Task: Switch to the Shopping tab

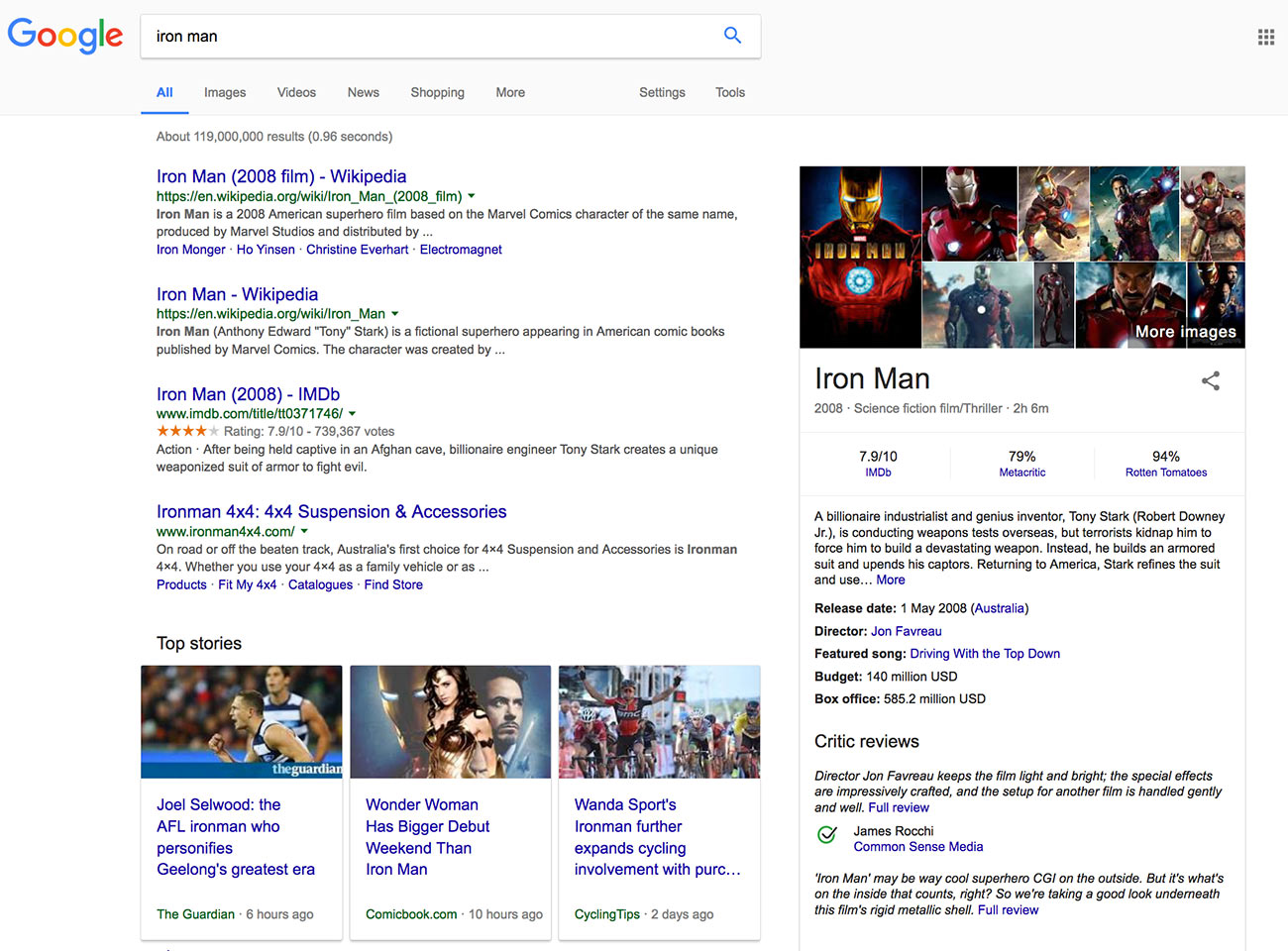Action: 438,92
